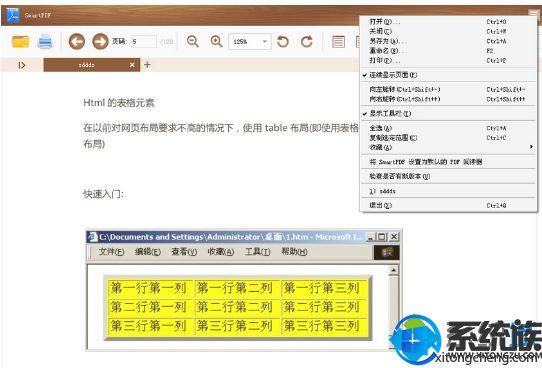Click table cell 第三行第二列
The height and width of the screenshot is (368, 542).
click(x=237, y=326)
